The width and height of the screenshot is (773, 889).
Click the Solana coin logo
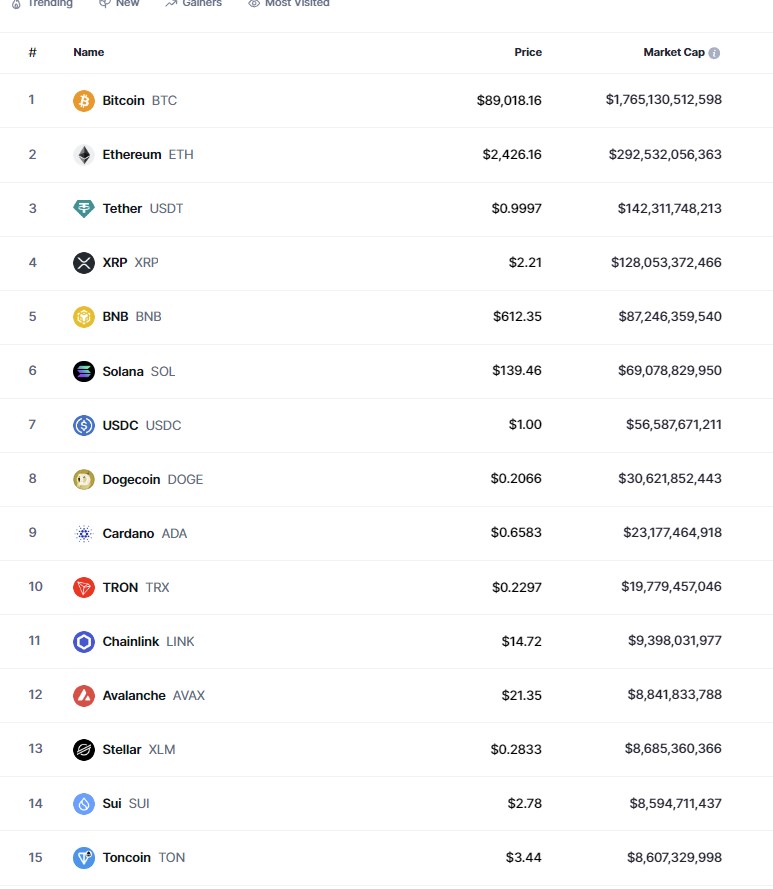[x=84, y=371]
